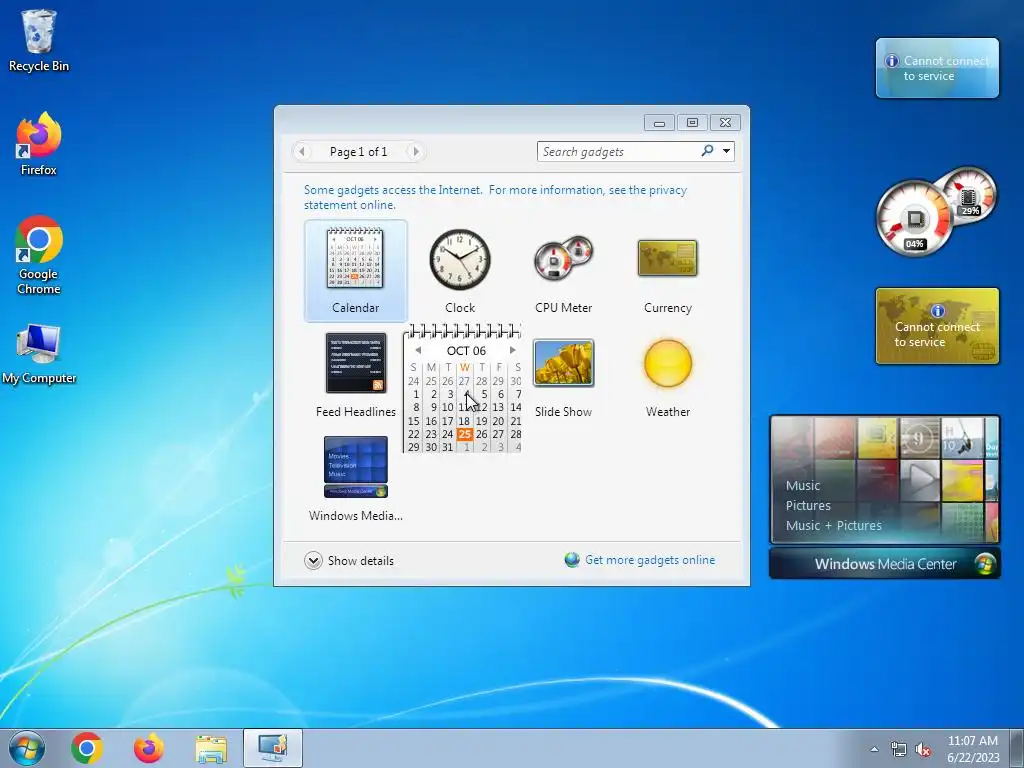Viewport: 1024px width, 768px height.
Task: Select the Weather gadget sun icon
Action: point(667,363)
